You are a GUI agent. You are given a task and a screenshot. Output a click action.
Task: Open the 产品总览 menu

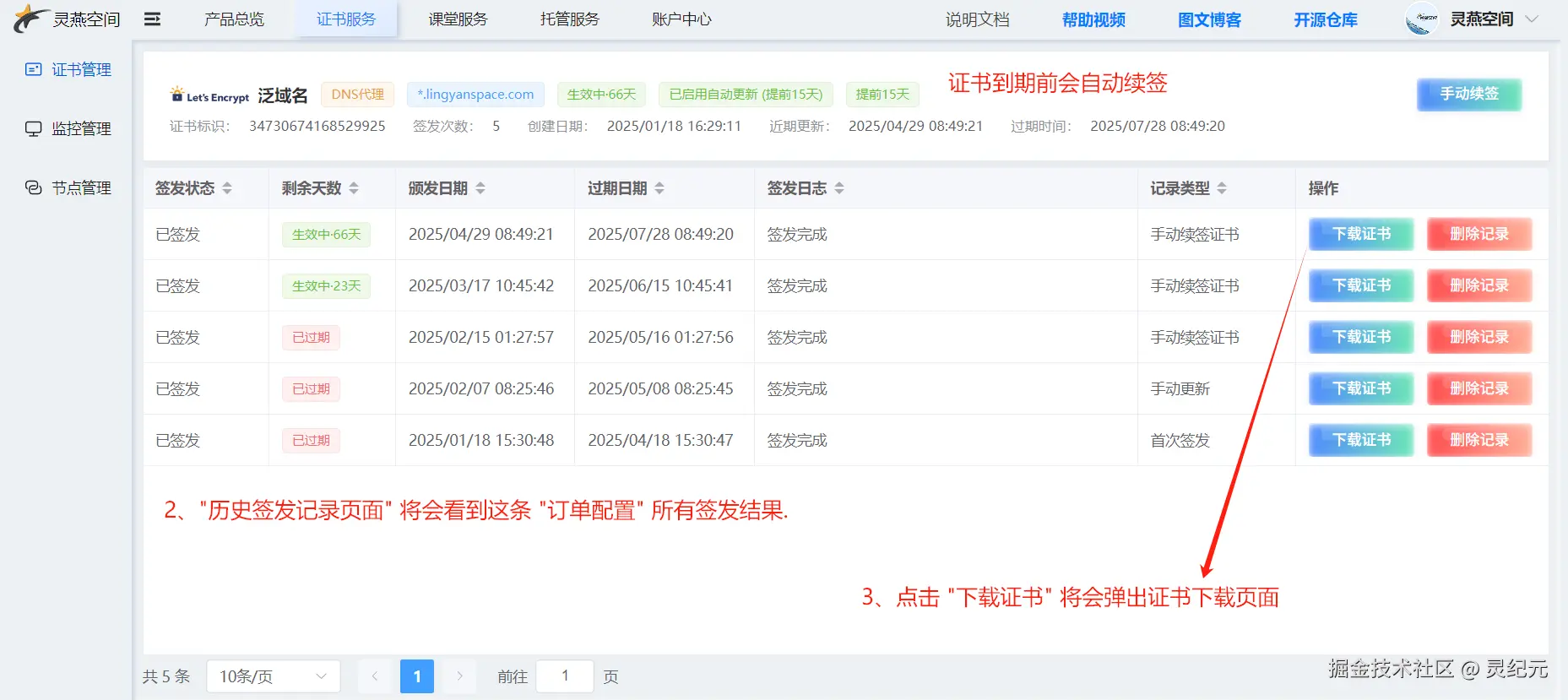tap(234, 19)
